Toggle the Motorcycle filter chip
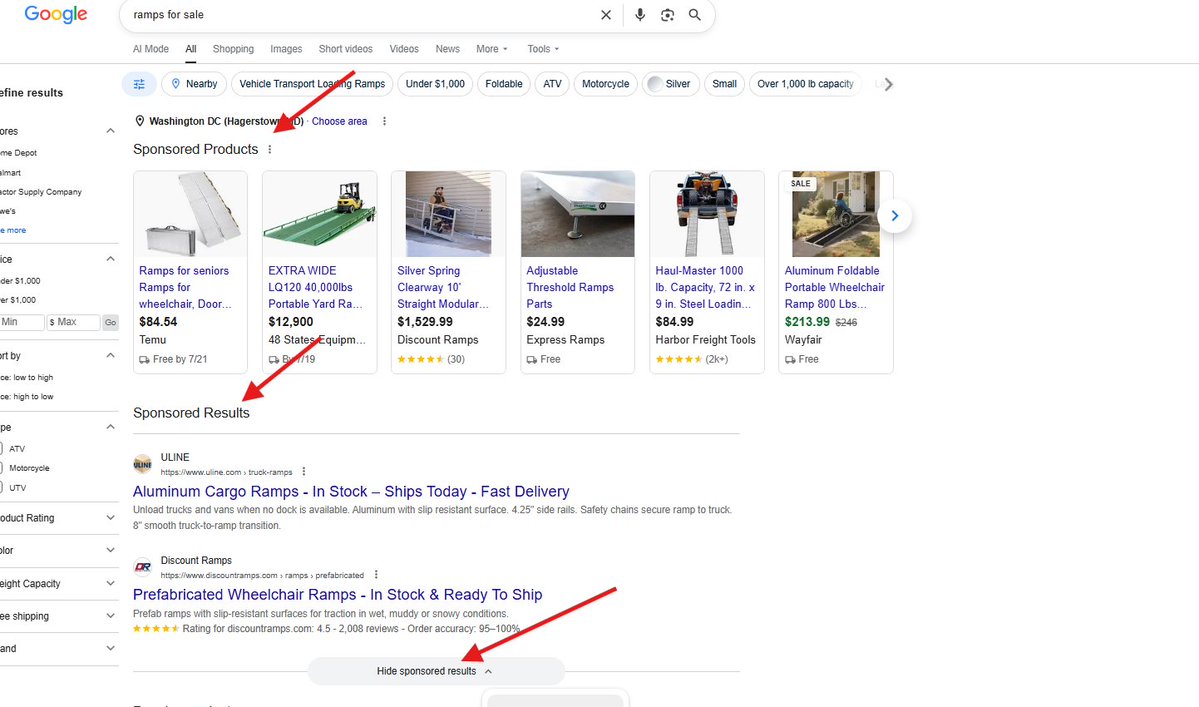Viewport: 1199px width, 707px height. click(x=606, y=84)
